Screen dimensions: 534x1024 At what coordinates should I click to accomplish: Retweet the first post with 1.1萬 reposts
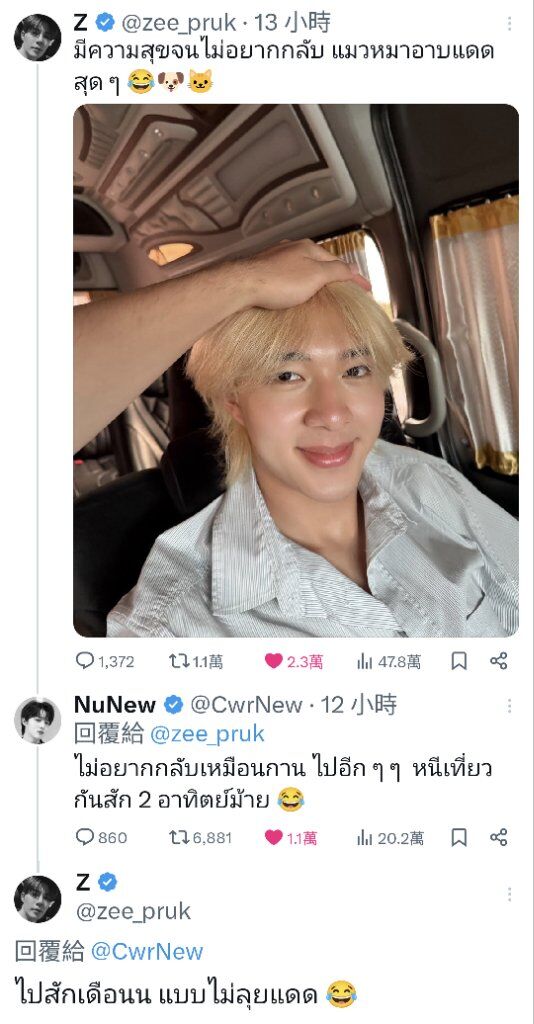click(x=179, y=662)
